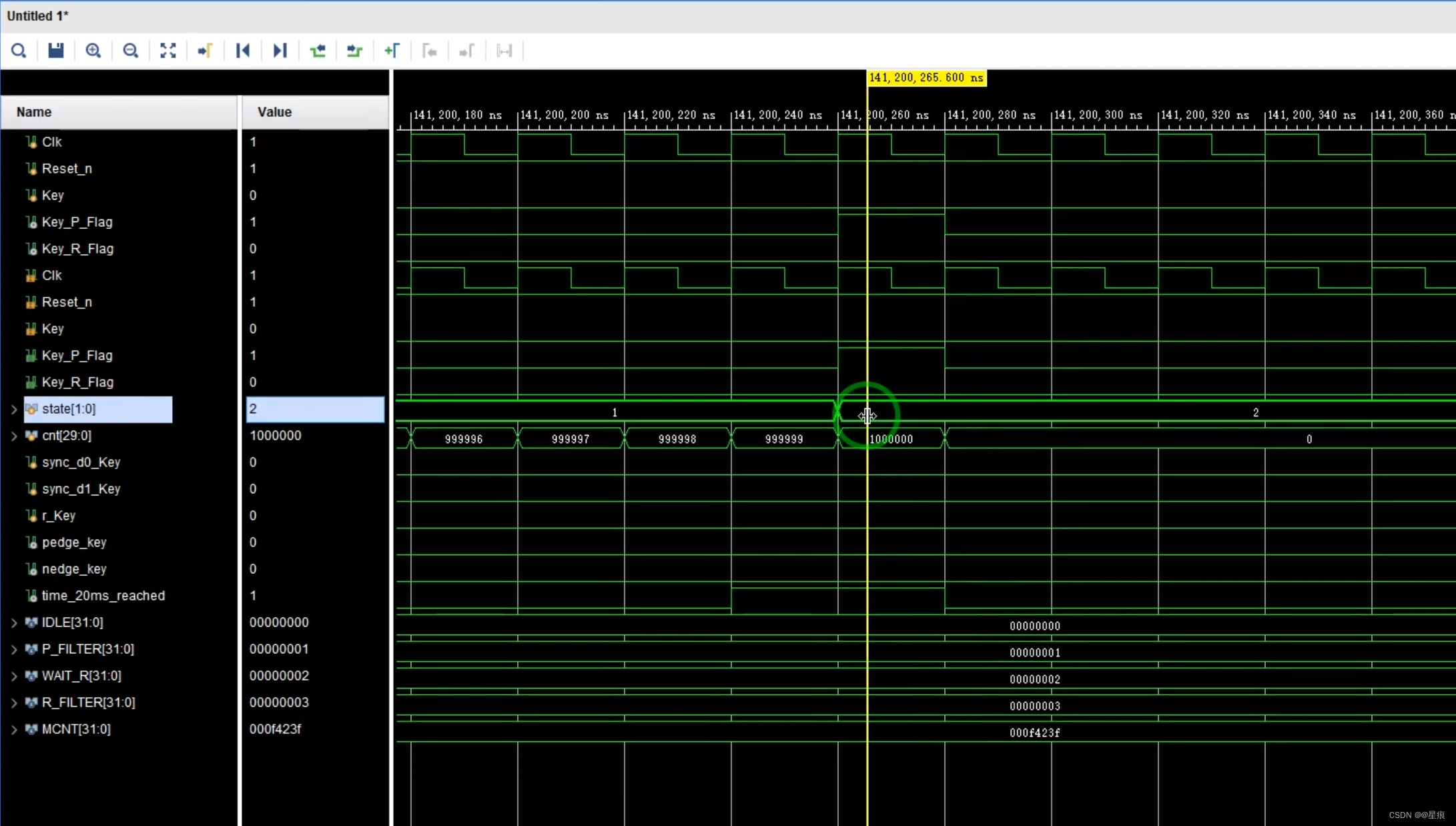1456x826 pixels.
Task: Expand the IDLE[31:0] parameter
Action: pos(14,623)
